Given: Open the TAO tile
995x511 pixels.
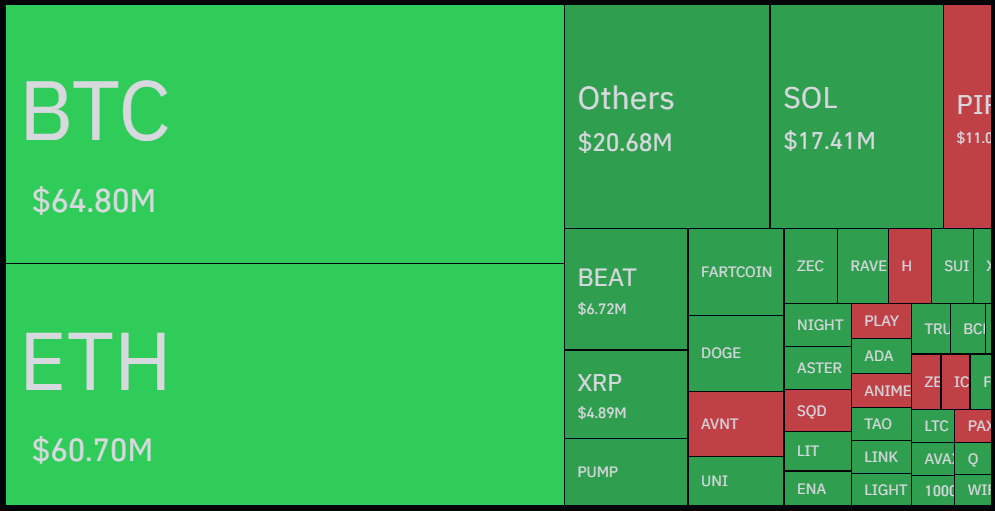Looking at the screenshot, I should coord(881,424).
